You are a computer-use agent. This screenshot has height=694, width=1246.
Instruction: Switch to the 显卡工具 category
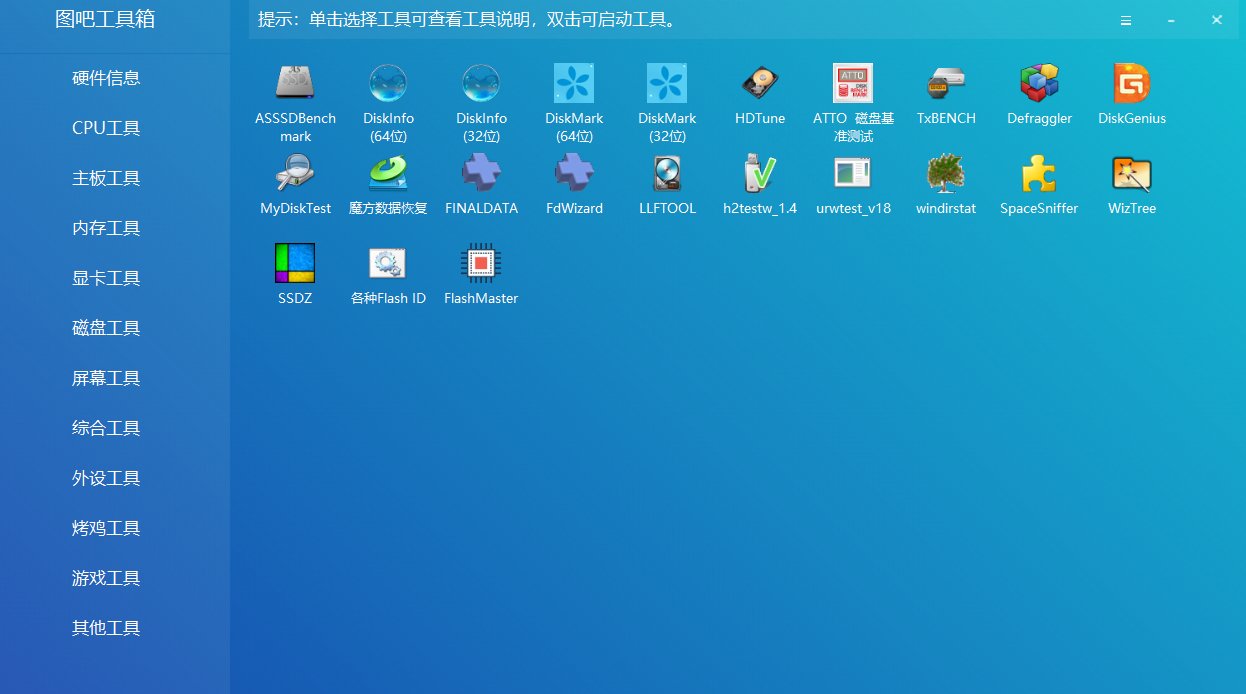[106, 278]
